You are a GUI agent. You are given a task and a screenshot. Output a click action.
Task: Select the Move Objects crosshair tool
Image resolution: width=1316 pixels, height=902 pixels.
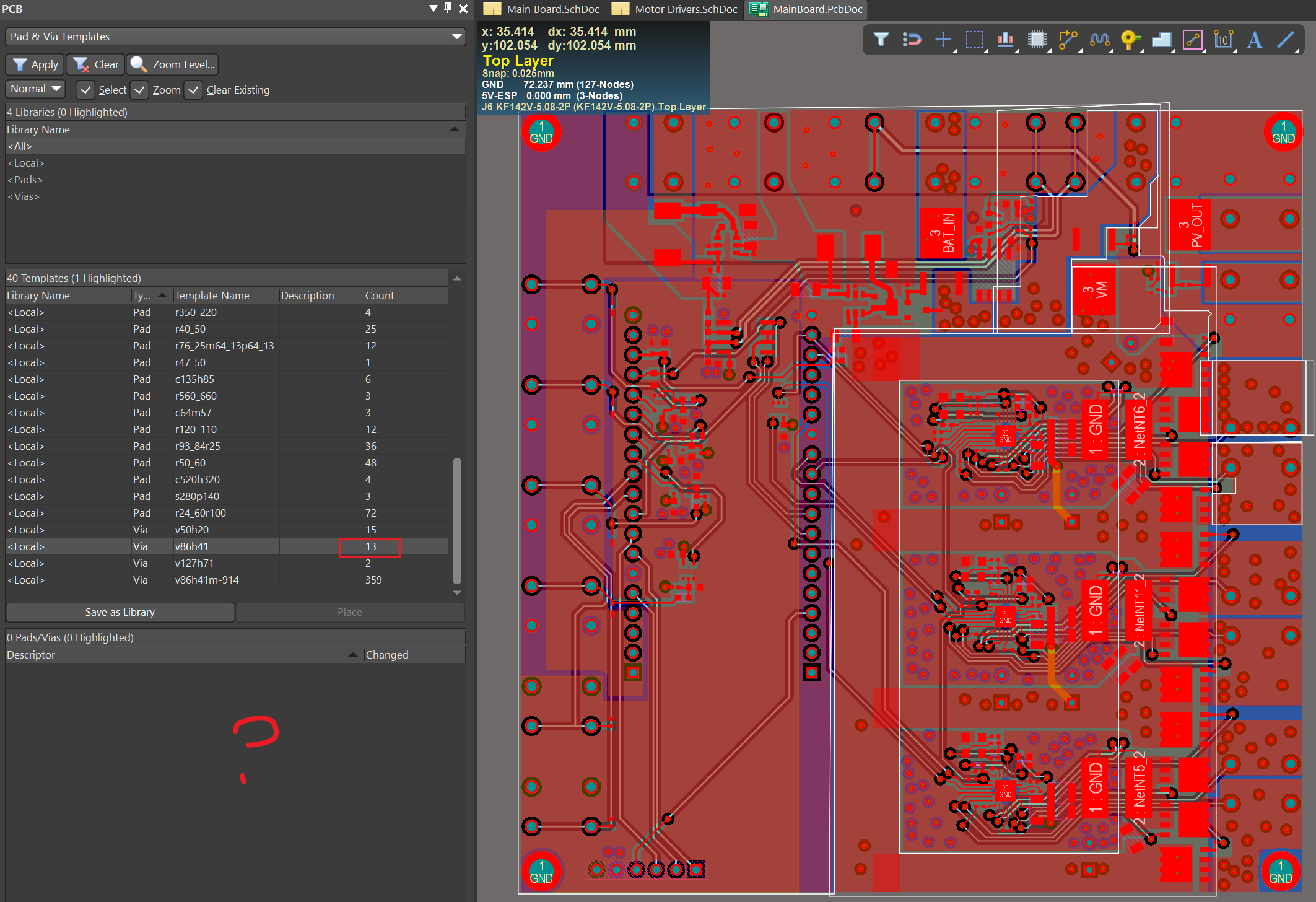click(x=943, y=40)
